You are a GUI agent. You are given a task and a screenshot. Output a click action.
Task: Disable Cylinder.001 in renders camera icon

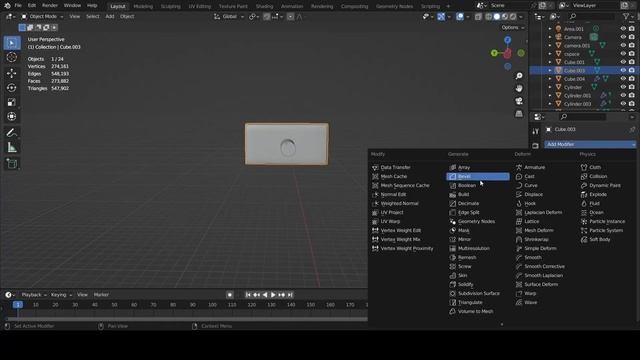click(x=632, y=96)
